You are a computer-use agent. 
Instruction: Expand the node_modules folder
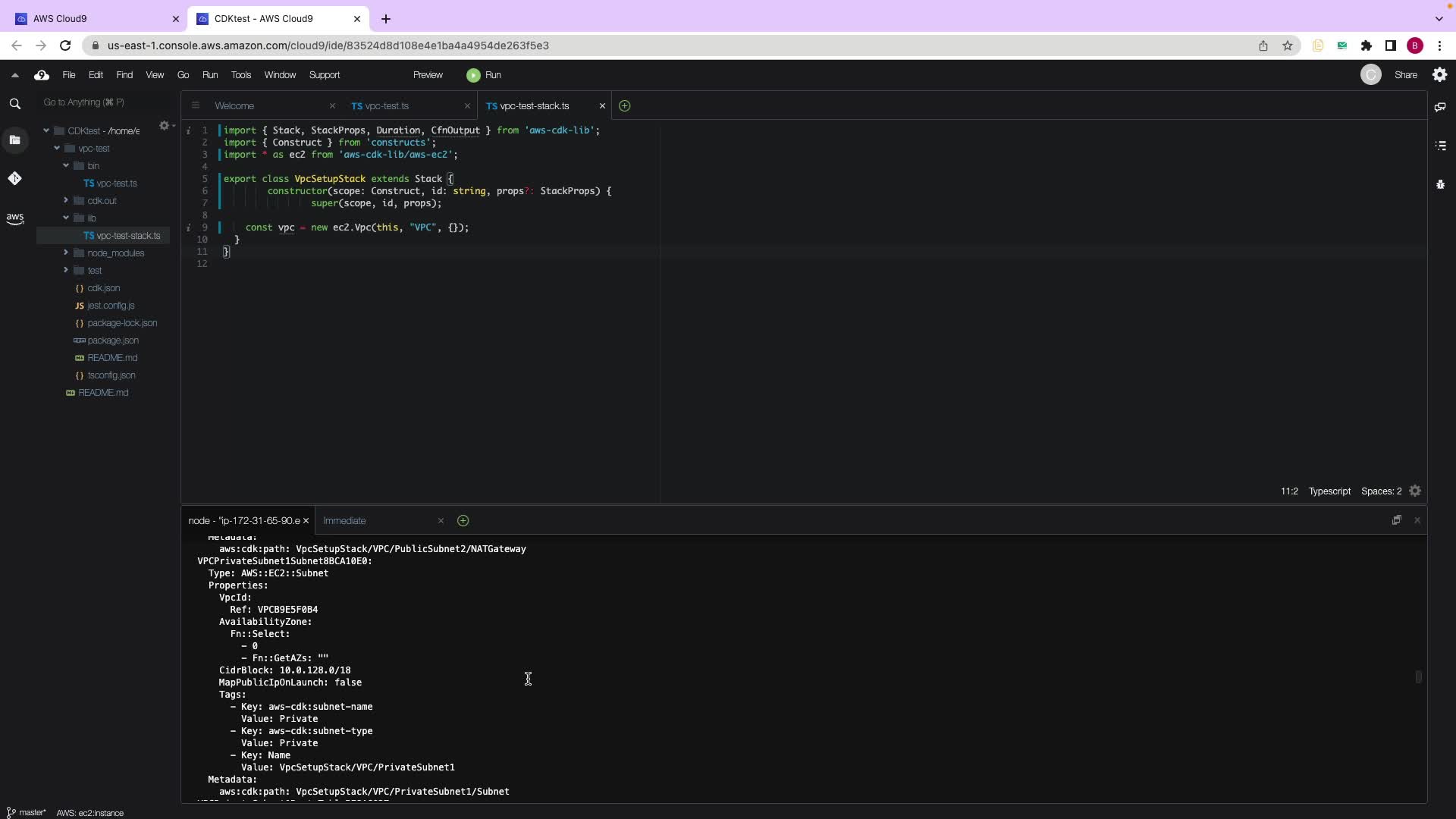pos(66,253)
